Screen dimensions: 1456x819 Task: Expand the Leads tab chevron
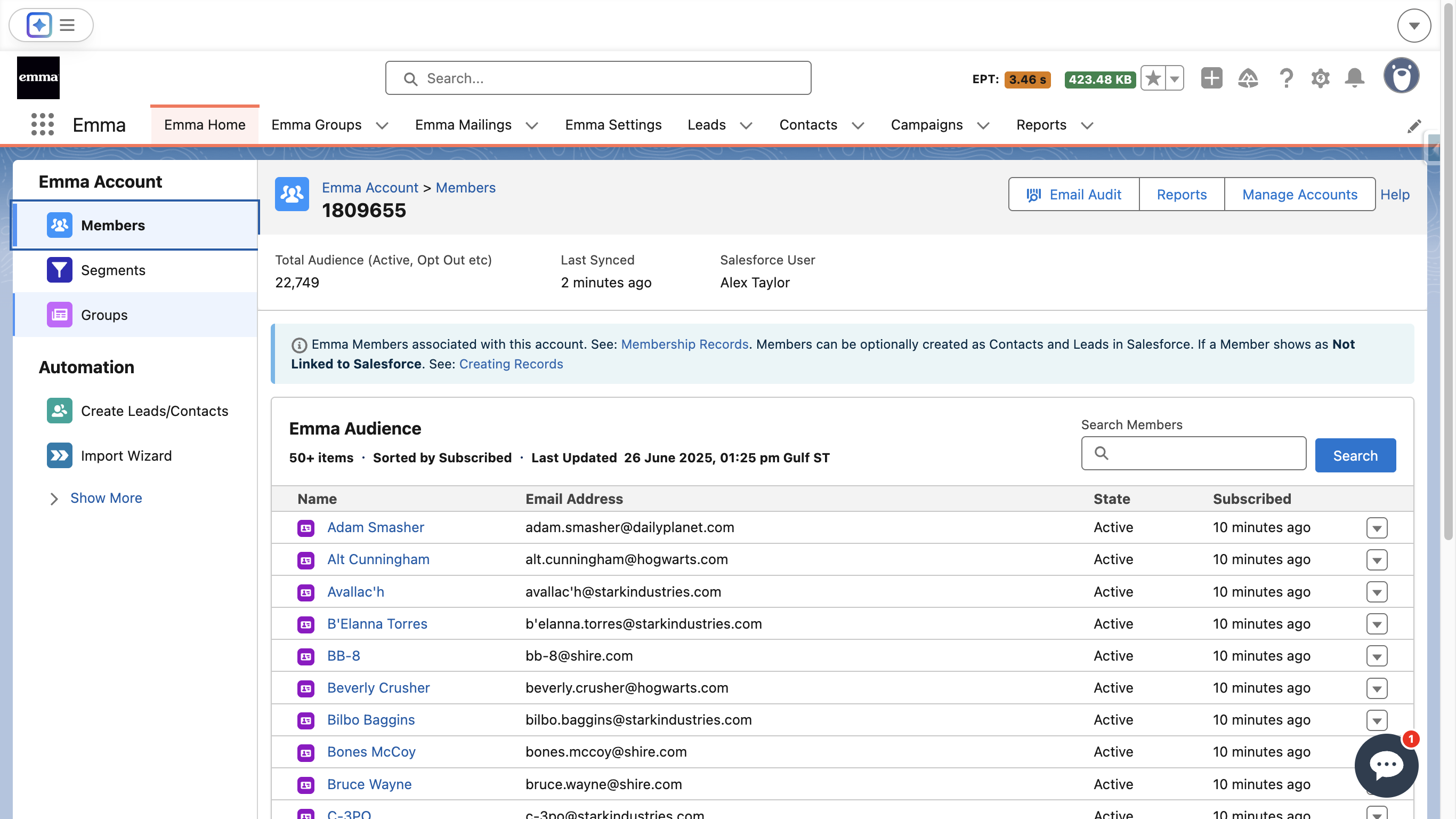tap(746, 125)
